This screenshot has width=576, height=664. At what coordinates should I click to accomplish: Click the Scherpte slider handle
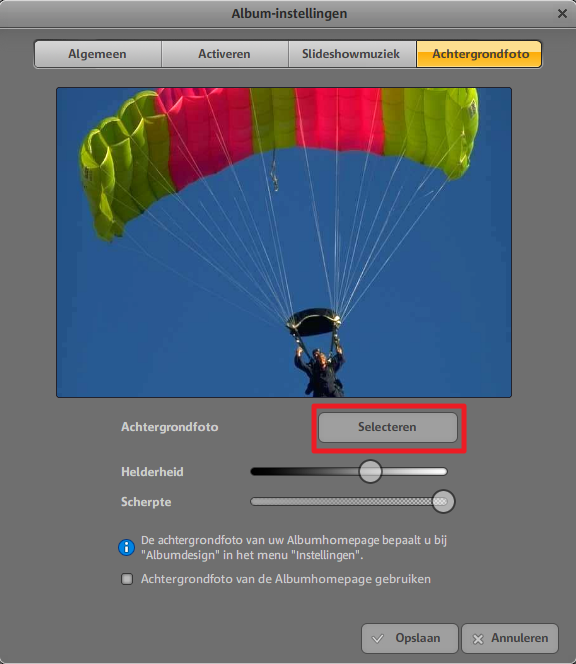pos(443,502)
